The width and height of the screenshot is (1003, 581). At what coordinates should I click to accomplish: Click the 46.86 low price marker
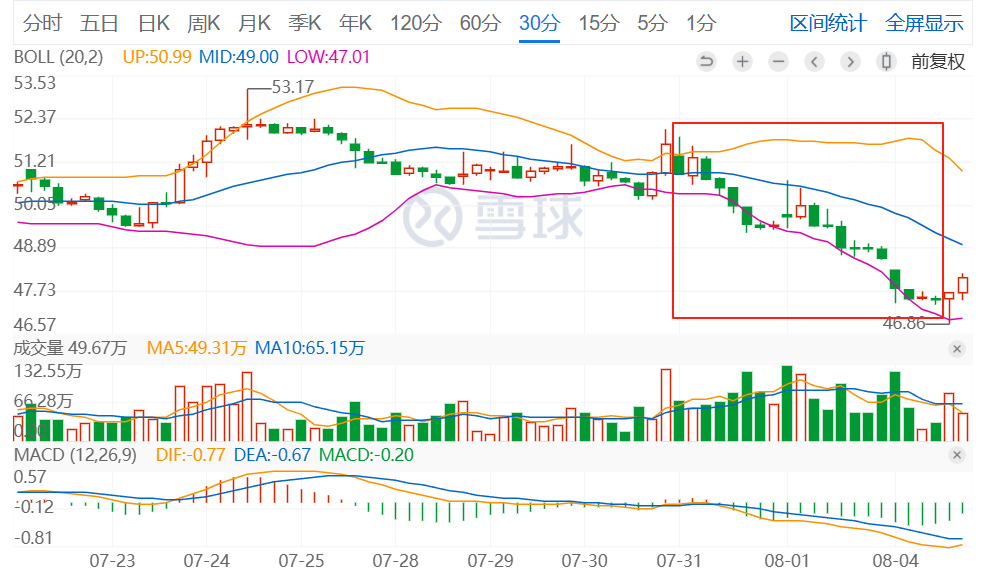click(904, 323)
